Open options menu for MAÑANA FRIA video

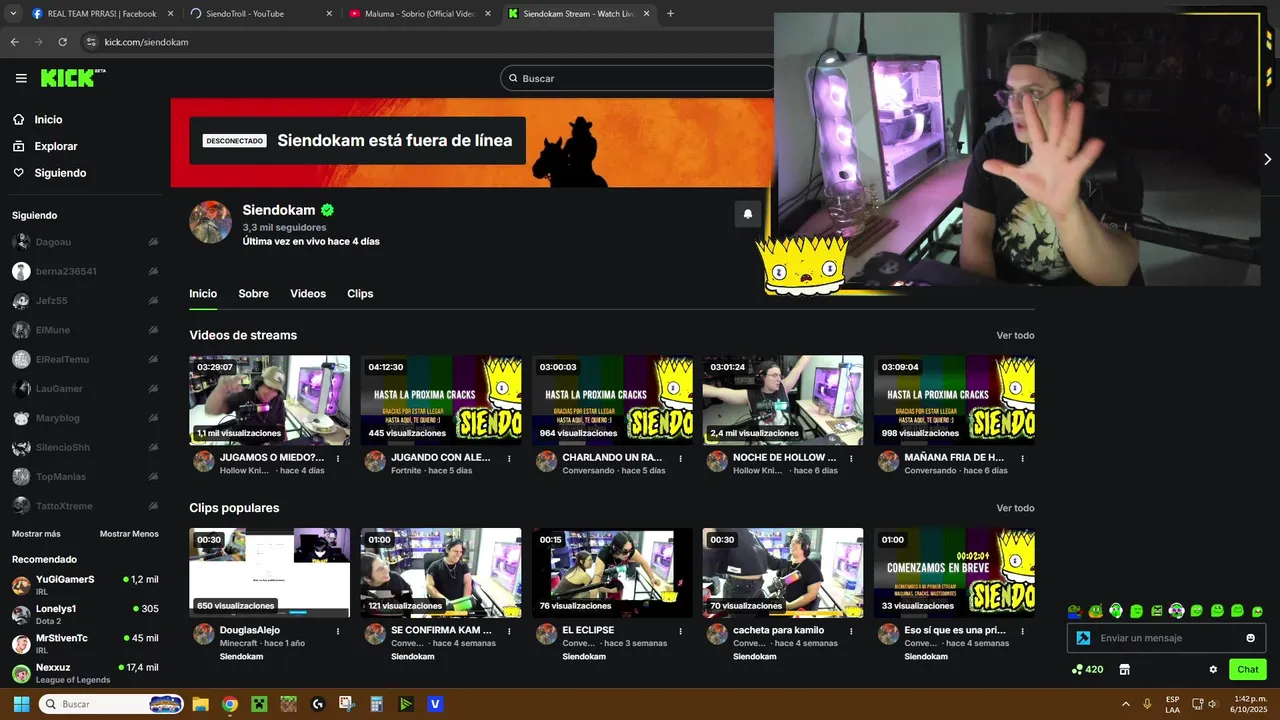1022,459
